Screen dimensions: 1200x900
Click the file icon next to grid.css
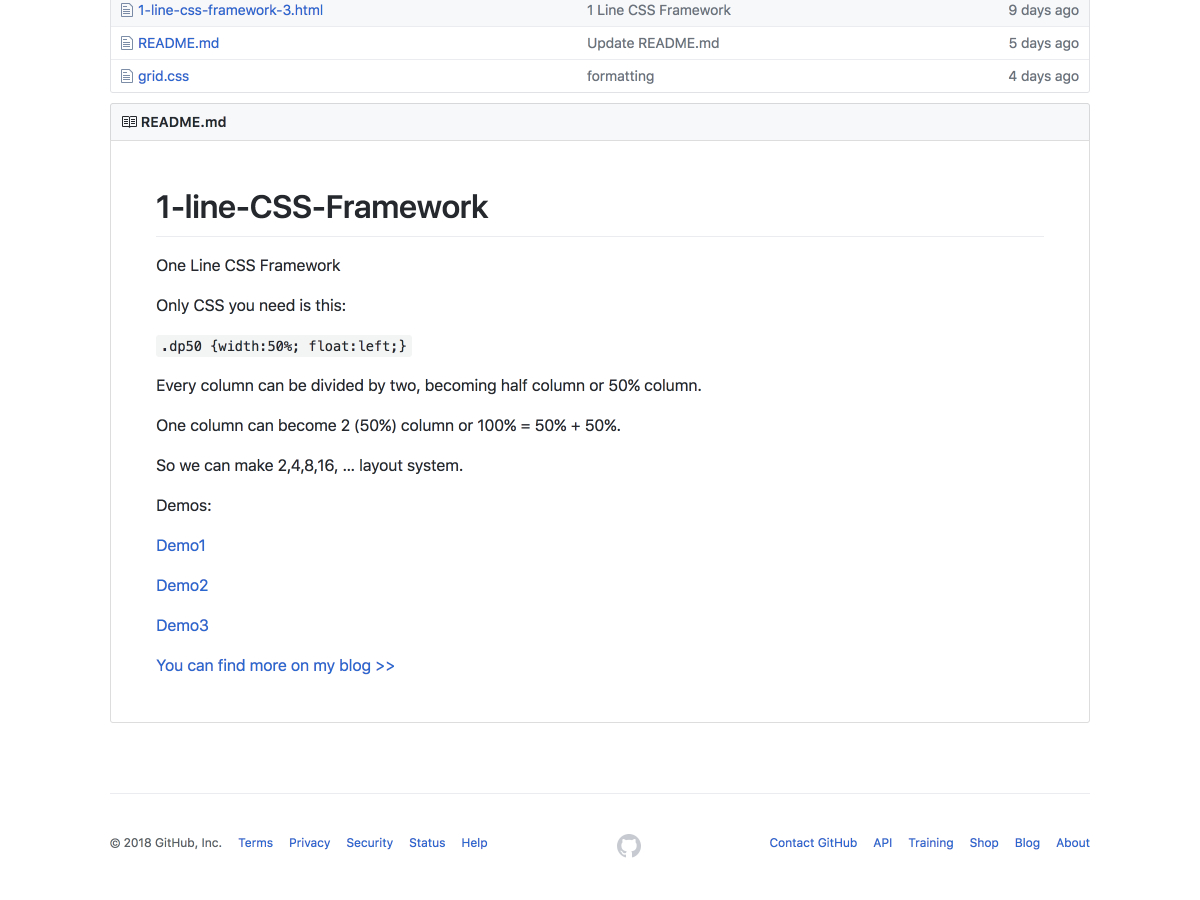pyautogui.click(x=127, y=76)
